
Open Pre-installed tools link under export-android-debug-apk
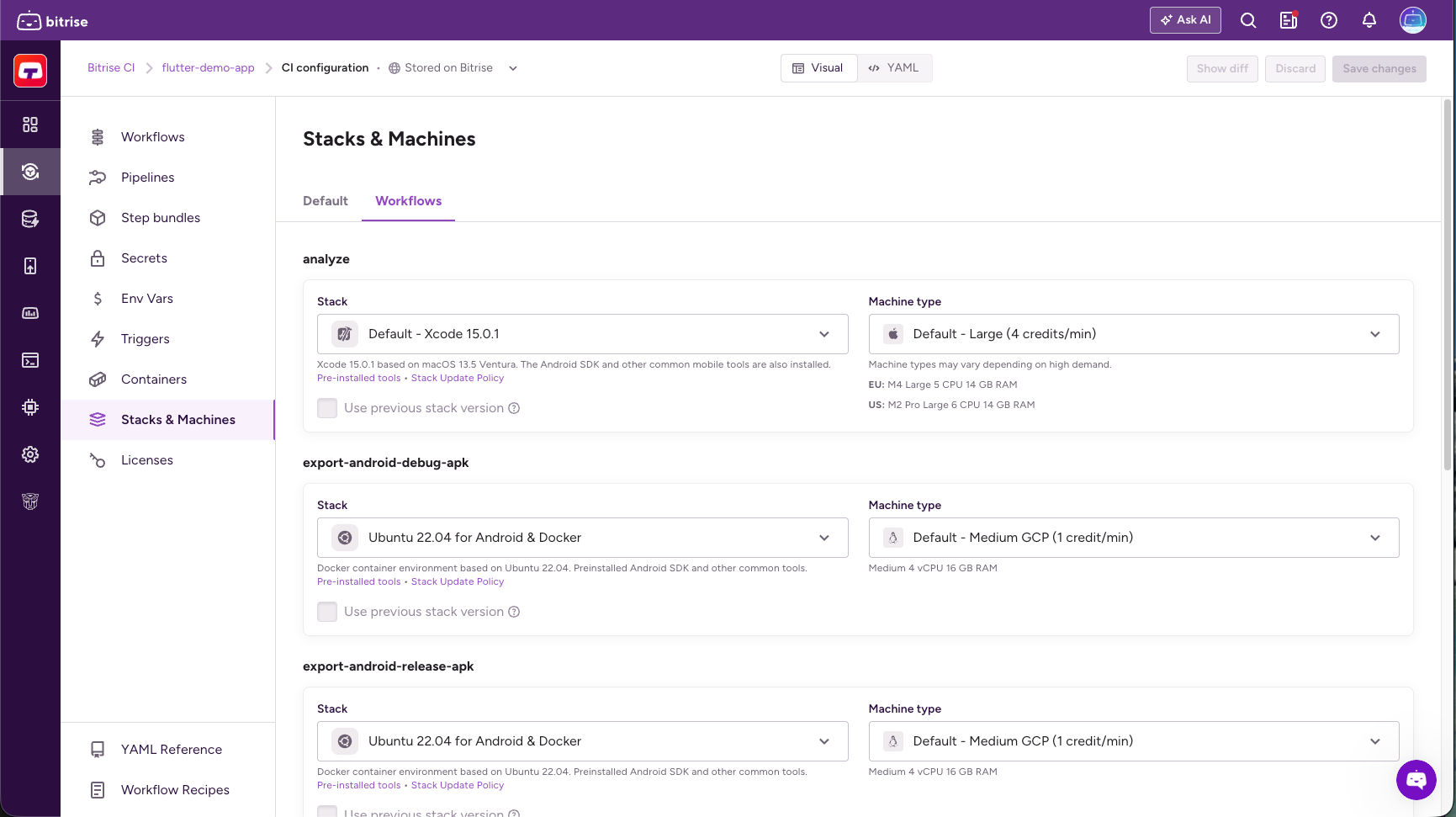[x=359, y=582]
